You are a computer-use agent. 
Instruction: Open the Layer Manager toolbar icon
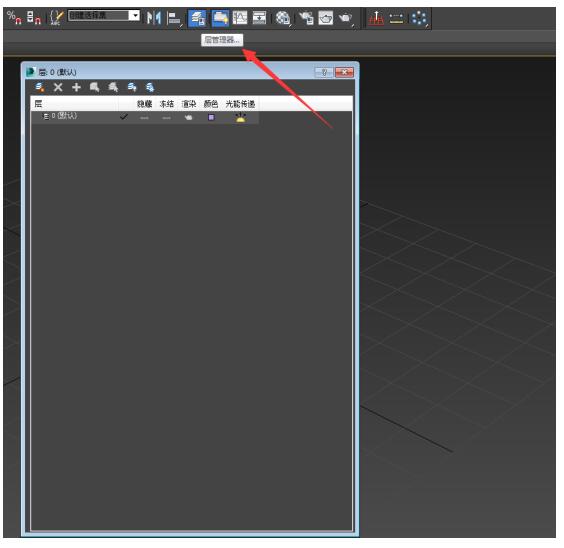point(197,18)
